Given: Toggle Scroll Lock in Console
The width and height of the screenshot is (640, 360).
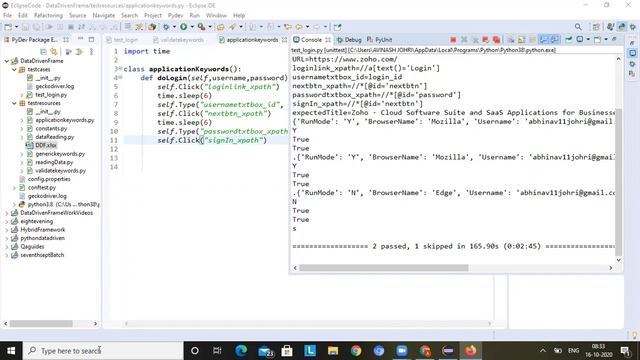Looking at the screenshot, I should 522,40.
